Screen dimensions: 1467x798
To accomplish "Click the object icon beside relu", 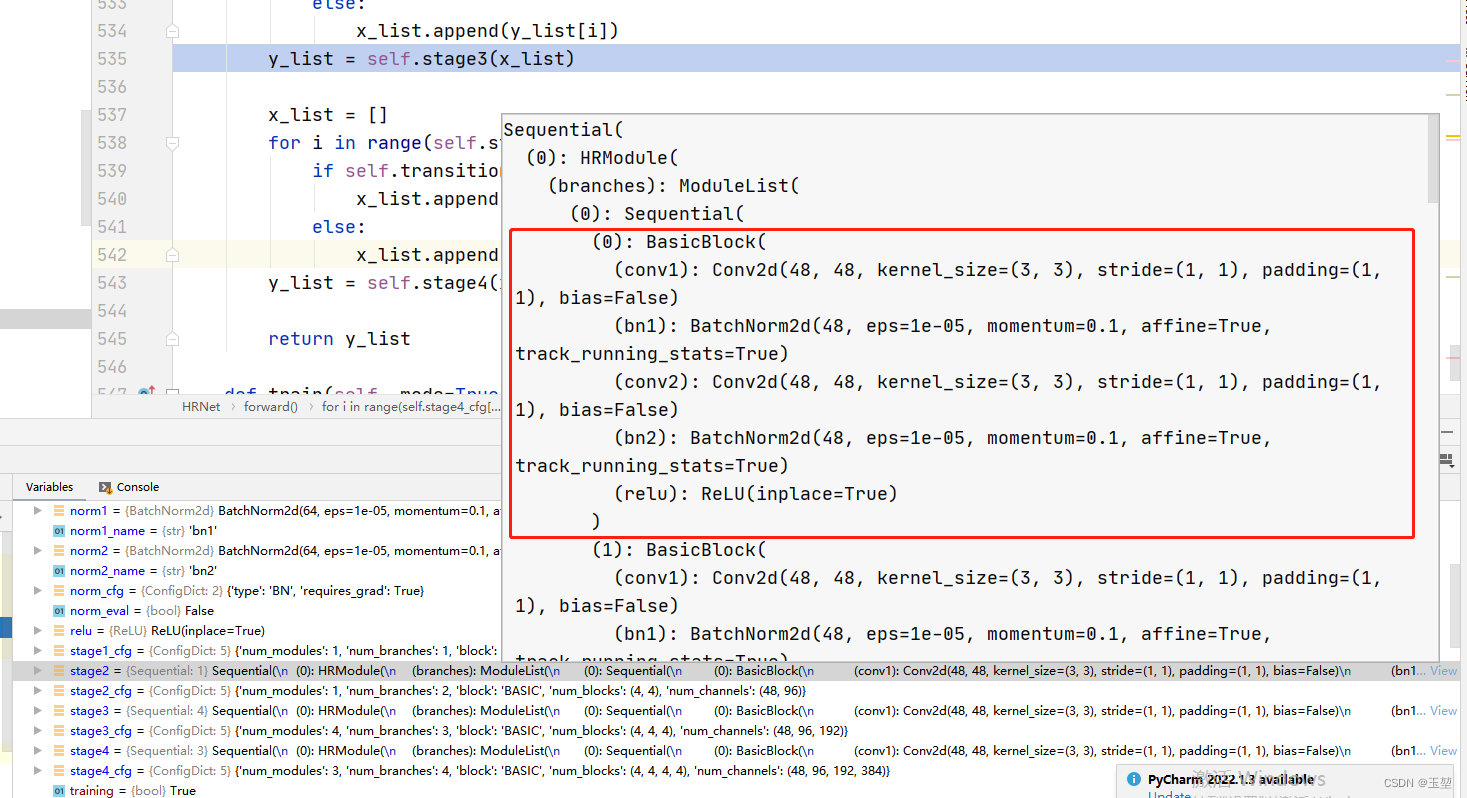I will pyautogui.click(x=59, y=631).
